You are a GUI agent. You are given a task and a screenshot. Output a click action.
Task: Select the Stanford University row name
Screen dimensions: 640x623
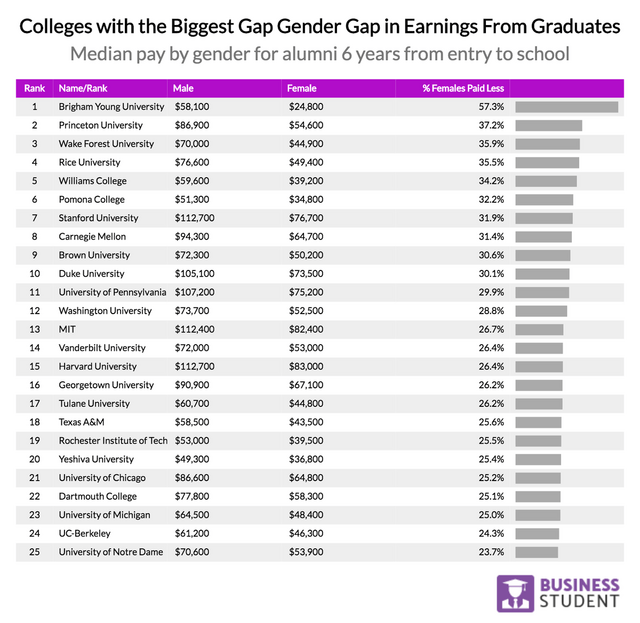[100, 218]
